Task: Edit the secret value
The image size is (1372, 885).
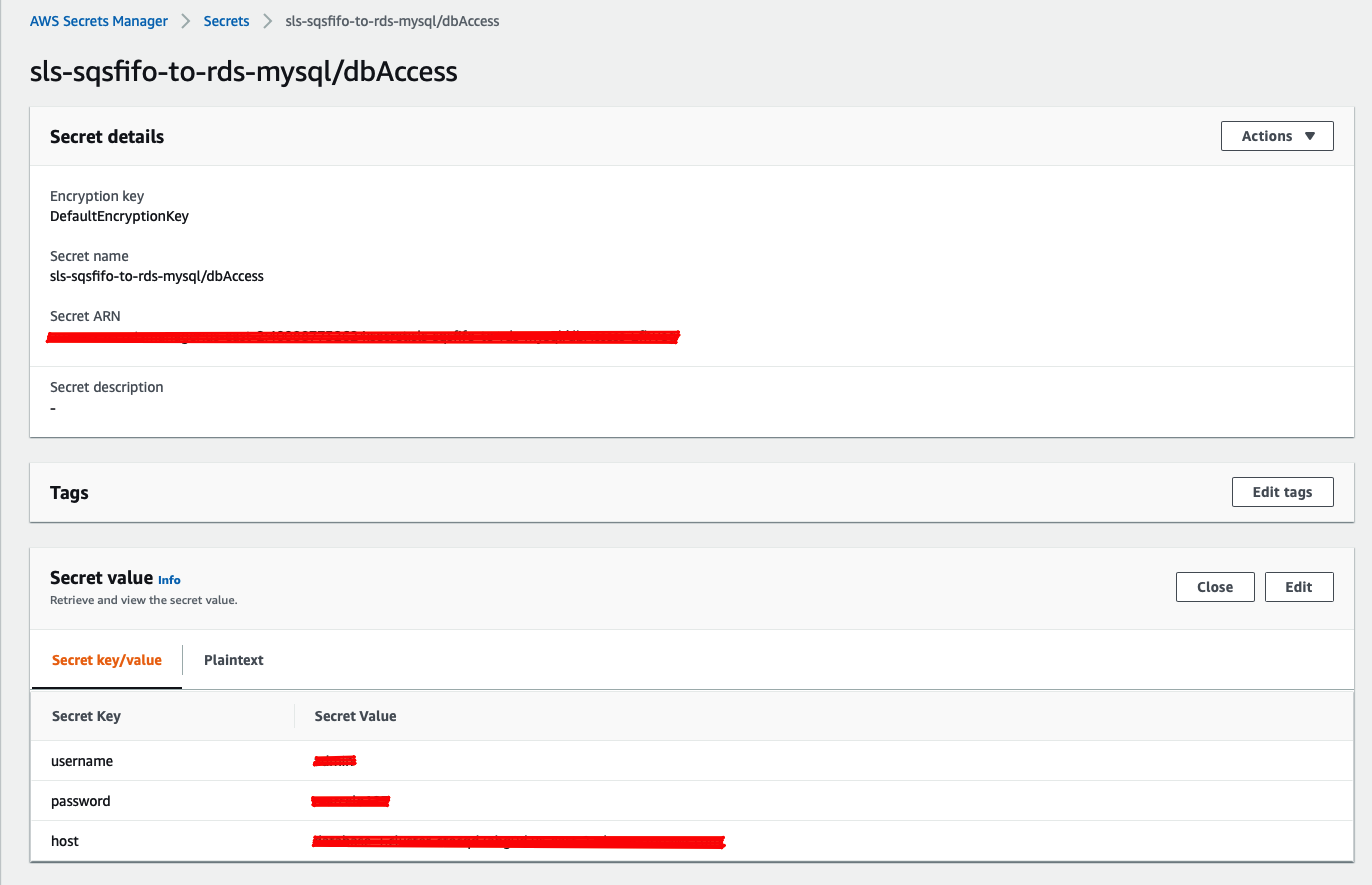Action: pyautogui.click(x=1298, y=587)
